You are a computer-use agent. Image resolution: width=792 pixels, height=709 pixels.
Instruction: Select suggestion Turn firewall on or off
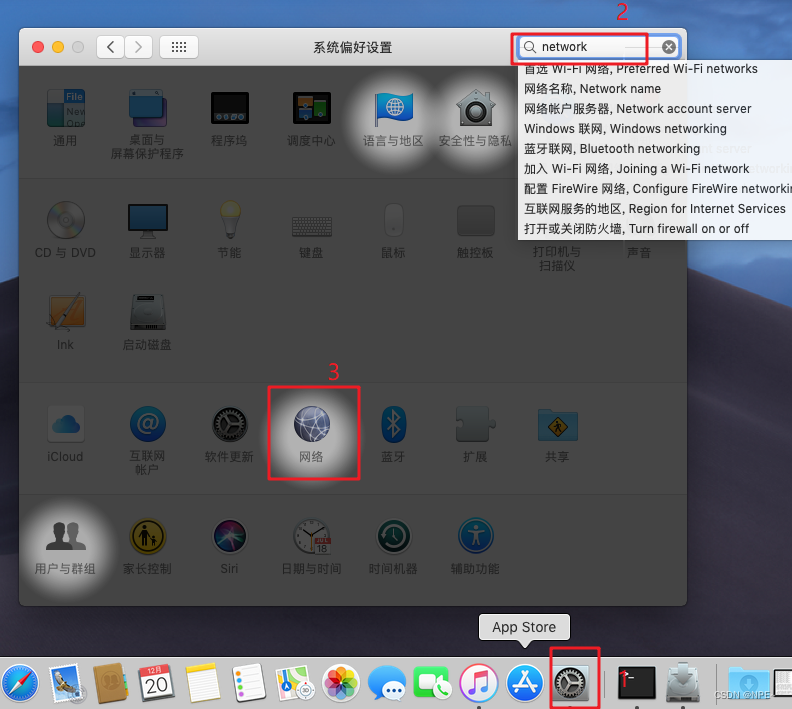(636, 229)
